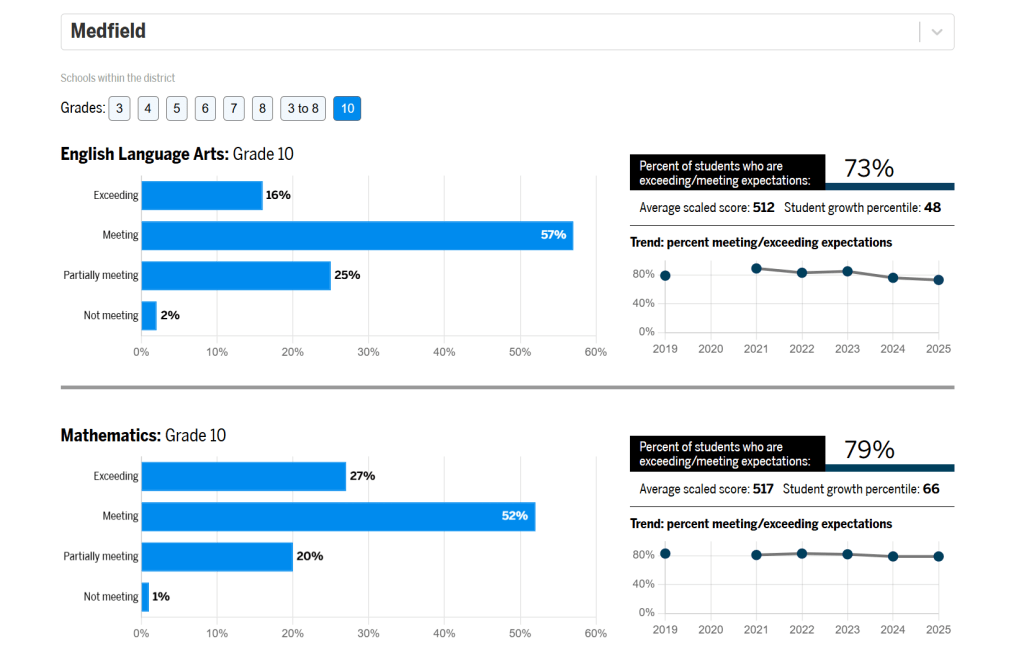Select the Mathematics Exceeding 27% bar

coord(243,476)
